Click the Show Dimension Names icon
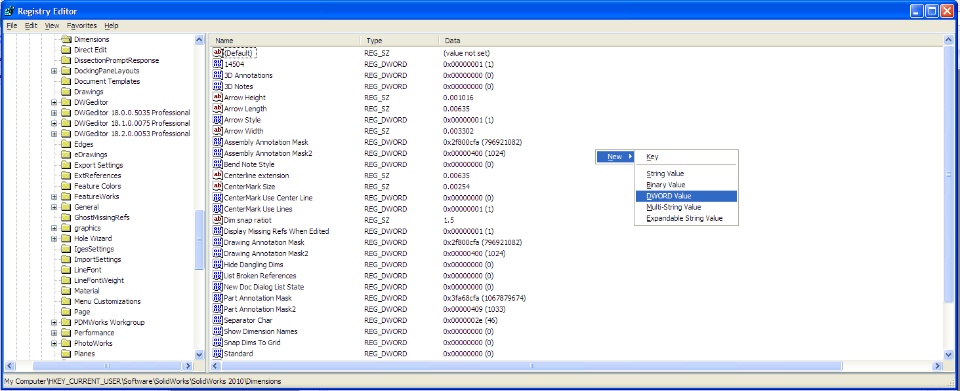 point(217,331)
